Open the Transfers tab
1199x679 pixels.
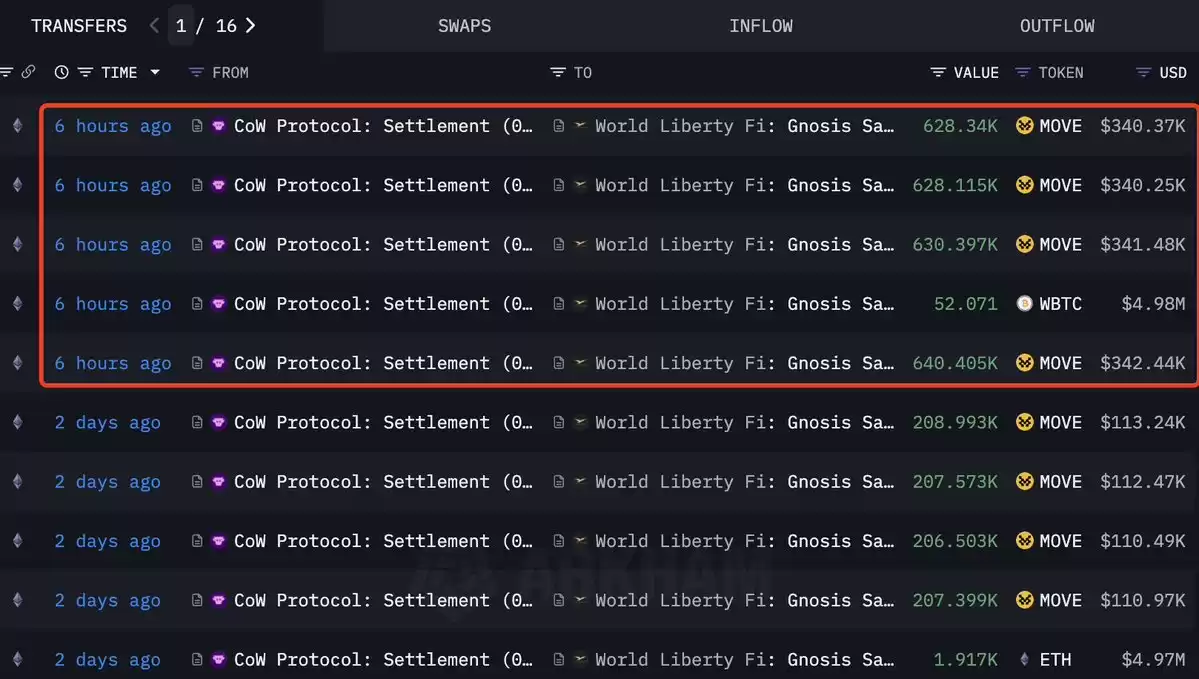tap(79, 26)
